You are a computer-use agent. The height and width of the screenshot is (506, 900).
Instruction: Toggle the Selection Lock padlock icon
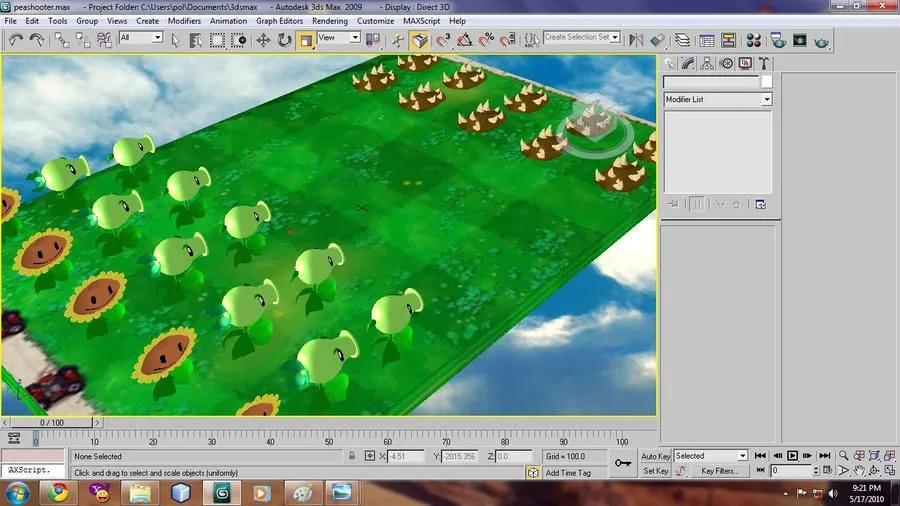352,456
